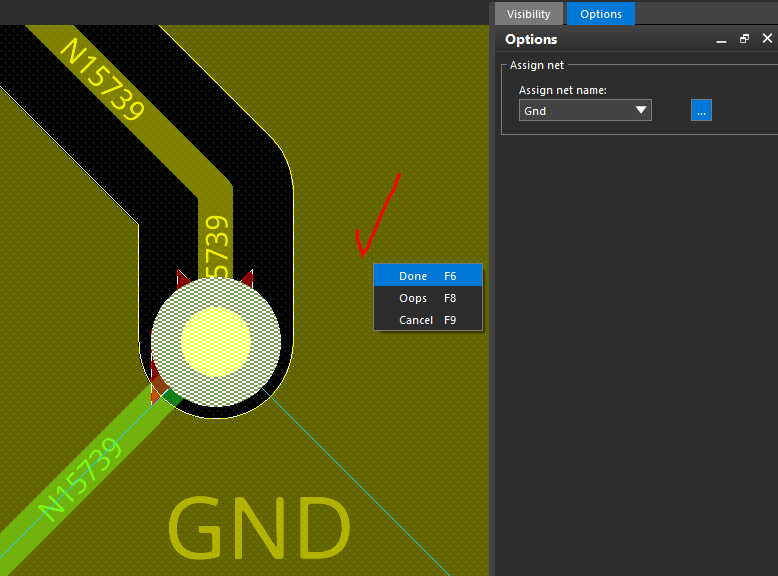
Task: Open the Assign net name dropdown
Action: 585,110
